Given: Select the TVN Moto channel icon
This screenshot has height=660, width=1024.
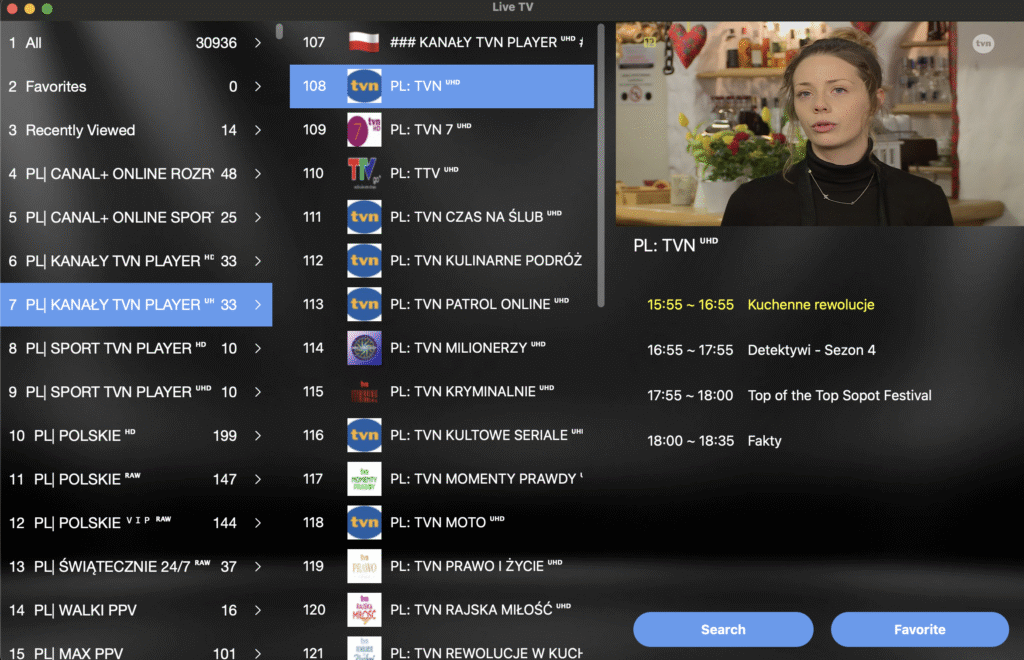Looking at the screenshot, I should pos(363,522).
